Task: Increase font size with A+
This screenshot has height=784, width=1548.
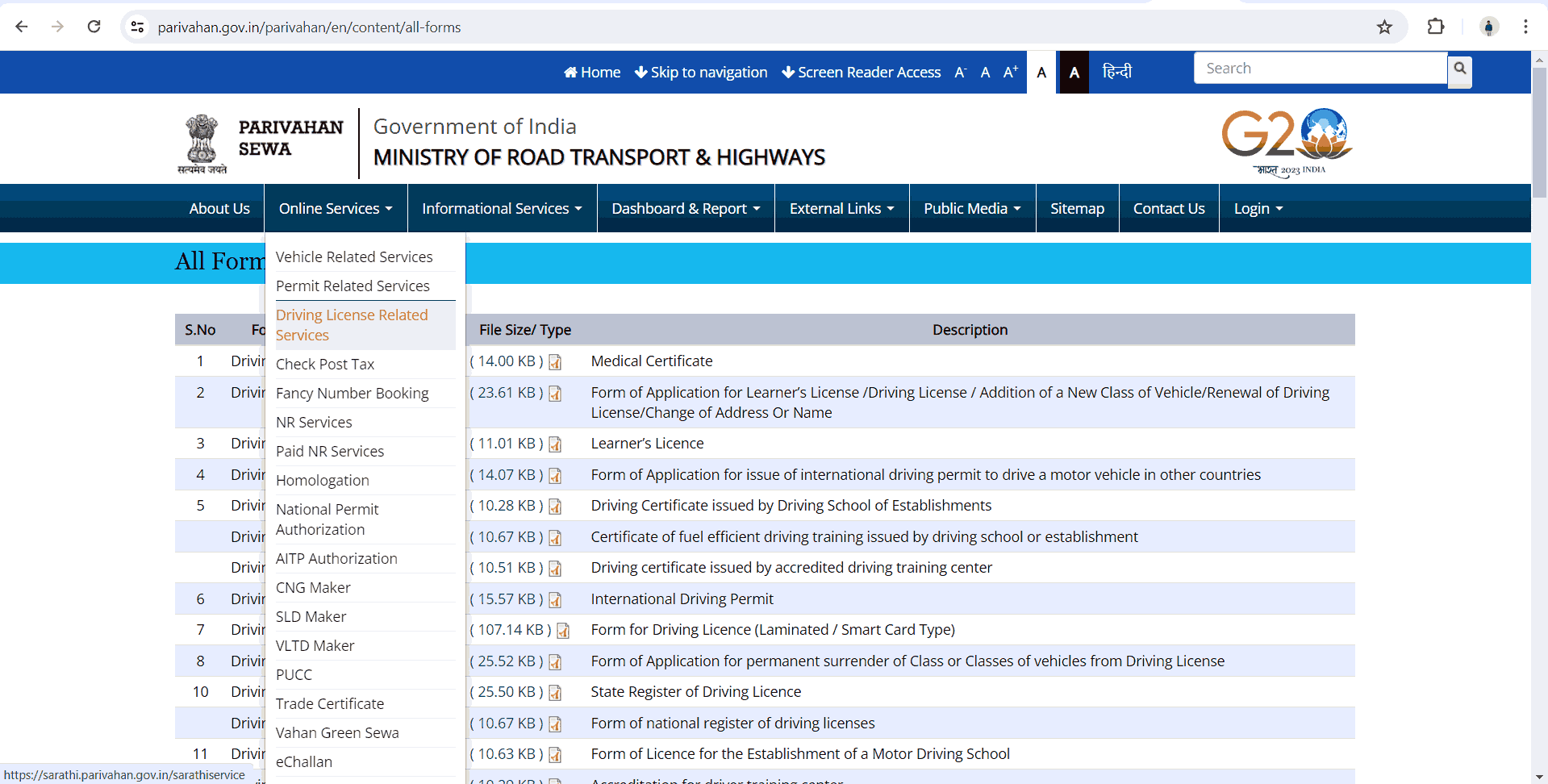Action: click(x=1011, y=73)
